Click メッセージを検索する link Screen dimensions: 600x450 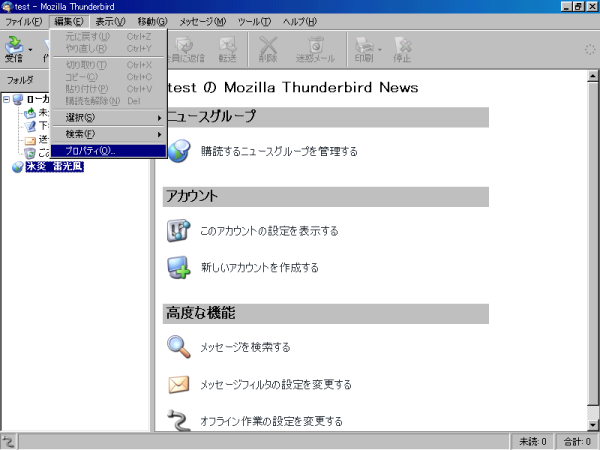point(245,347)
